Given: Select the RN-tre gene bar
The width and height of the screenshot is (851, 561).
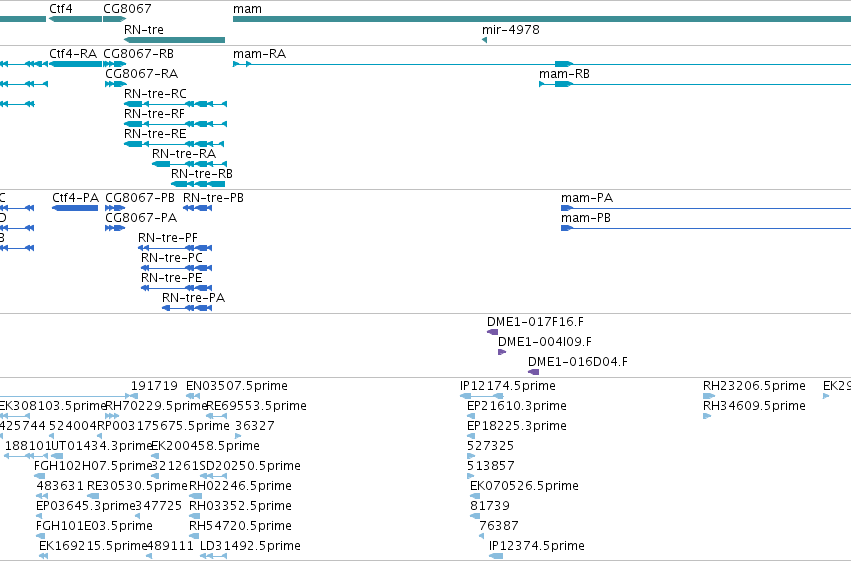Looking at the screenshot, I should [x=174, y=40].
